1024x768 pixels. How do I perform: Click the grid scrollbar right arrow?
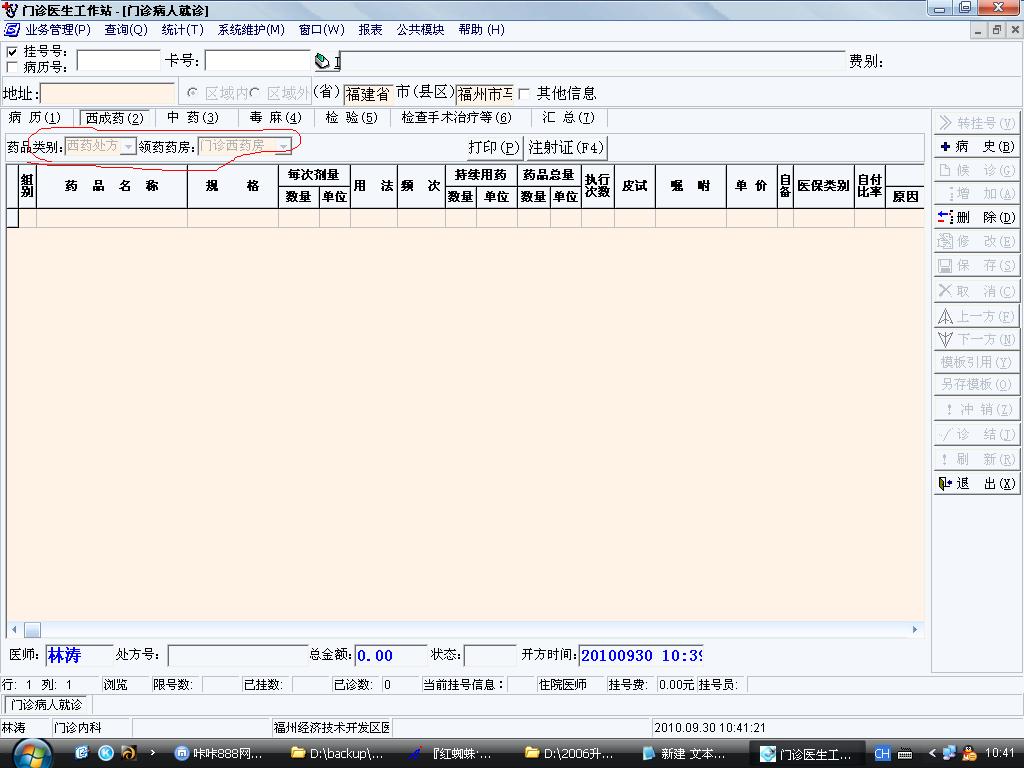pos(915,630)
